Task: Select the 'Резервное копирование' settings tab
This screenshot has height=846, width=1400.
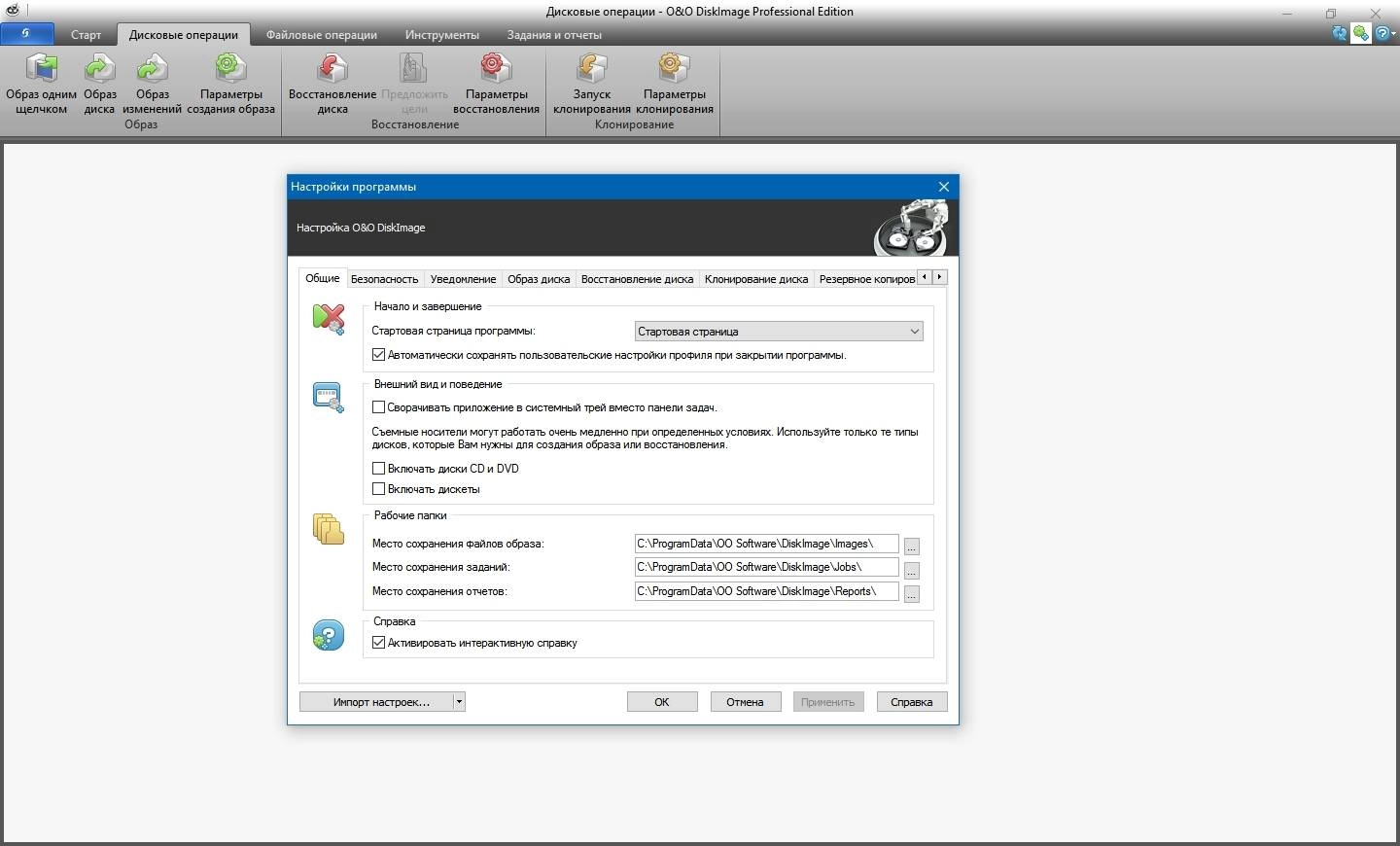Action: (x=866, y=279)
